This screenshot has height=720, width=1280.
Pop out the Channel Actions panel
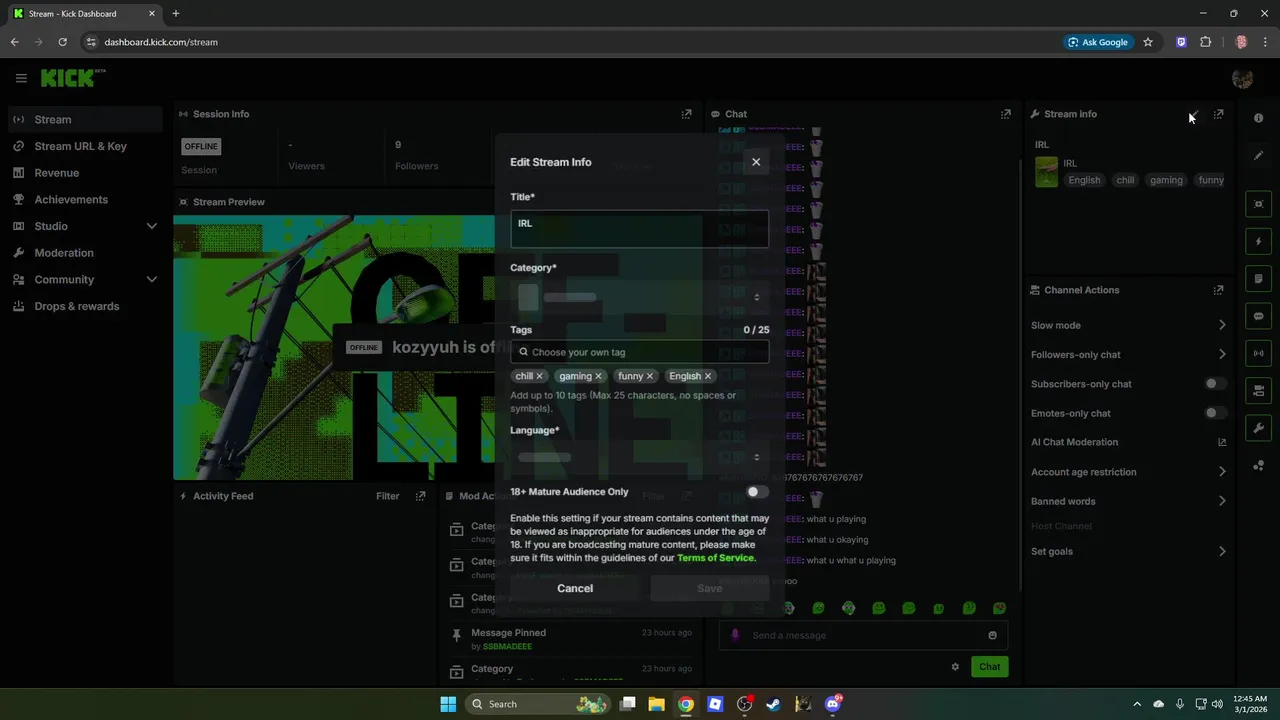pos(1218,290)
